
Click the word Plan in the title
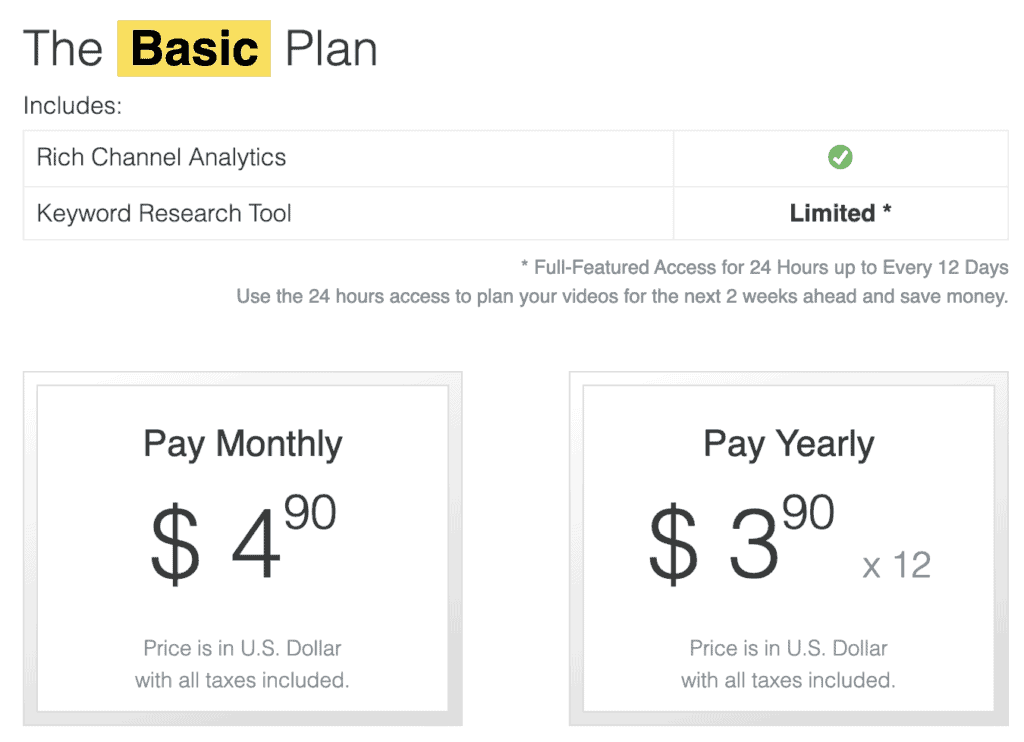tap(331, 48)
